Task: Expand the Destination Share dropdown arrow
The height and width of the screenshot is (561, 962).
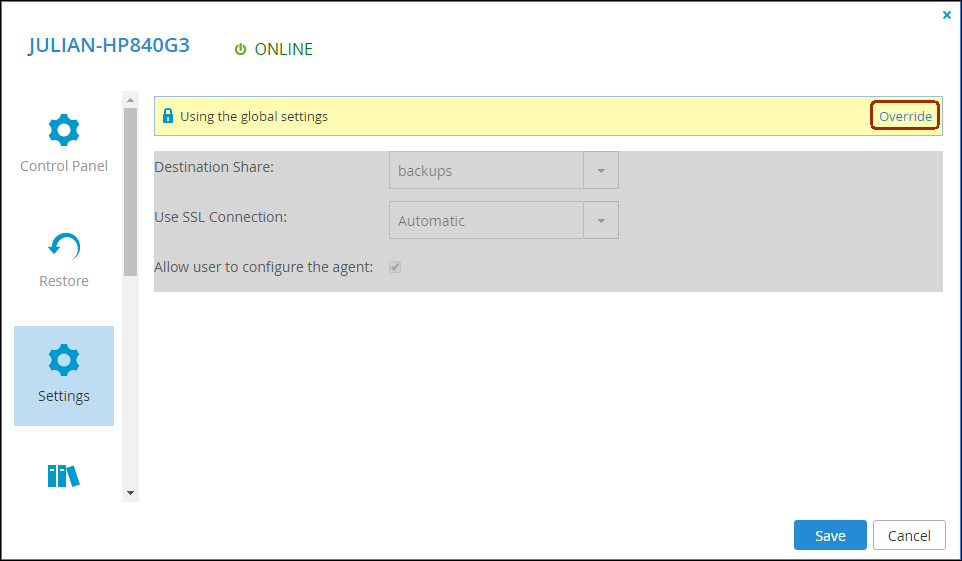Action: click(601, 171)
